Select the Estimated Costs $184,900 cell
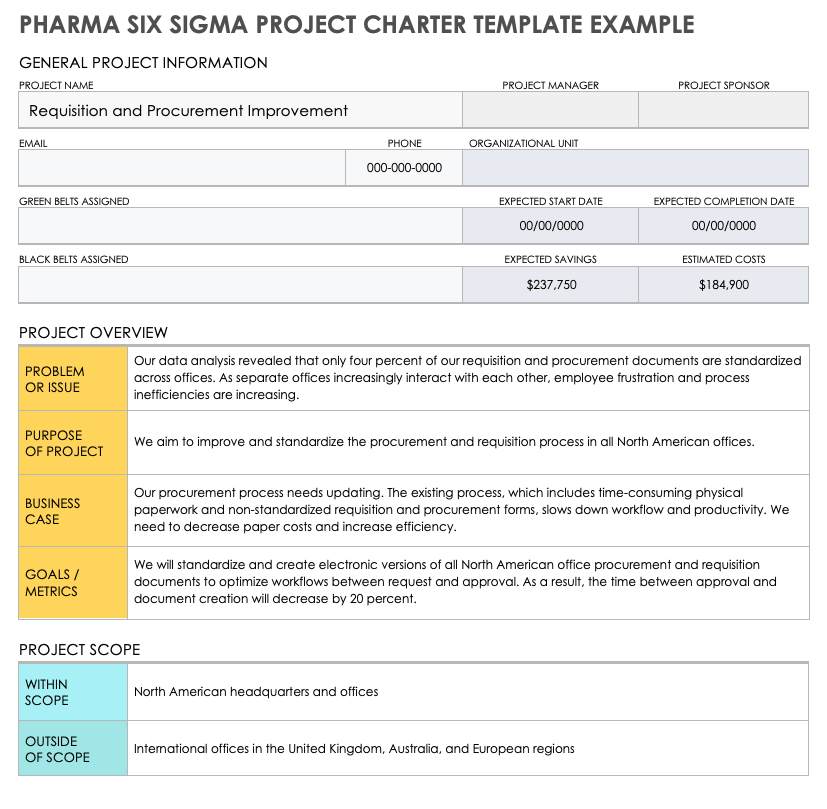The image size is (827, 809). tap(723, 285)
